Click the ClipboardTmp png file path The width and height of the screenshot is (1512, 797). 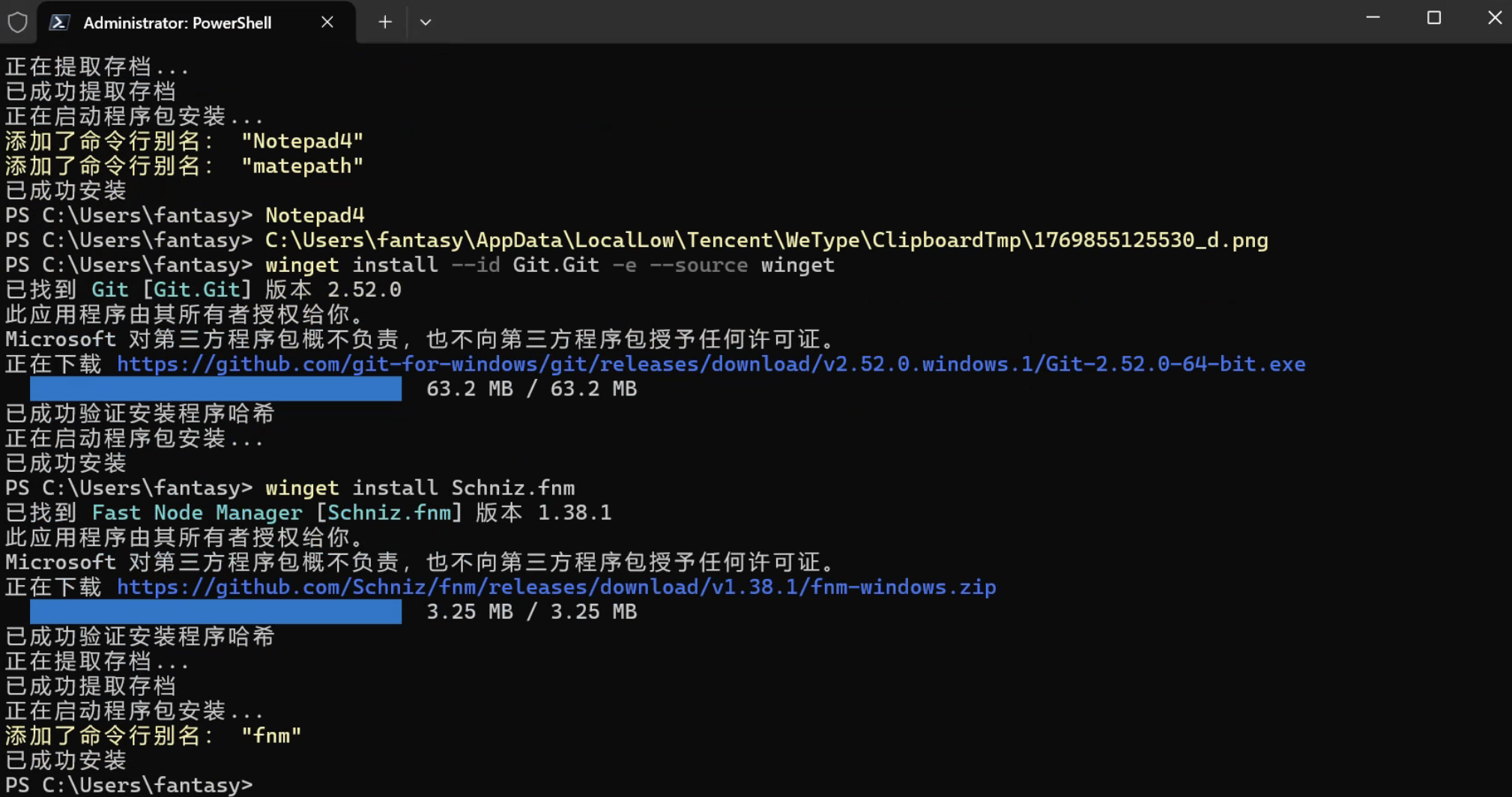[766, 240]
